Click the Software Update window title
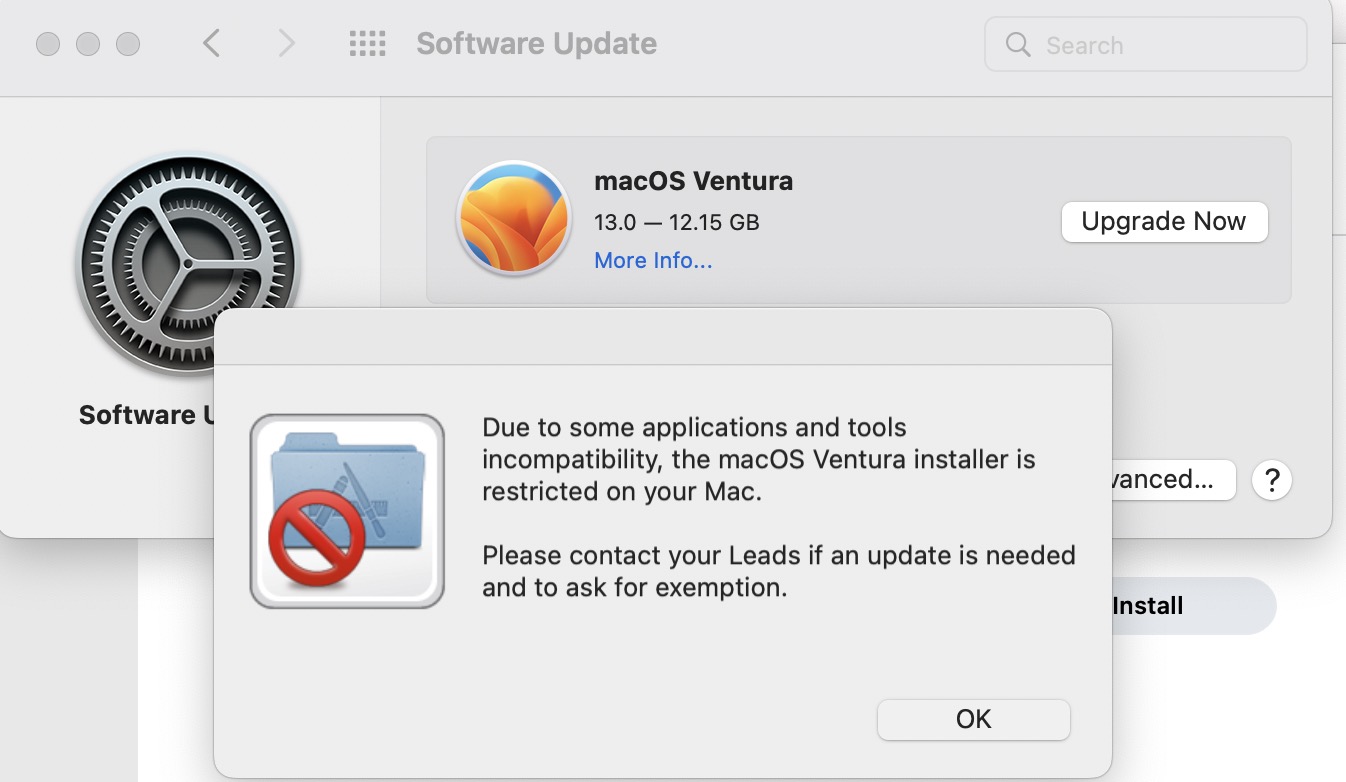This screenshot has width=1346, height=782. pos(536,44)
